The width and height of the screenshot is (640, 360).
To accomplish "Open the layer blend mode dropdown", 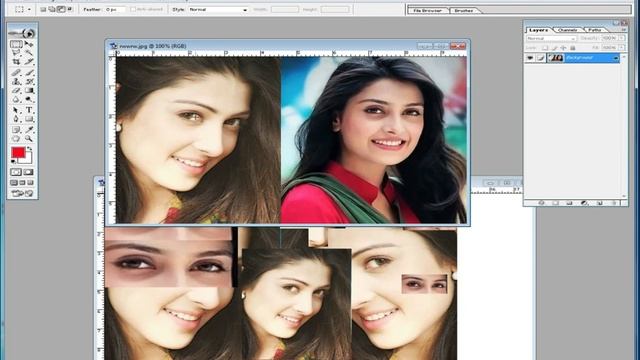I will coord(551,38).
